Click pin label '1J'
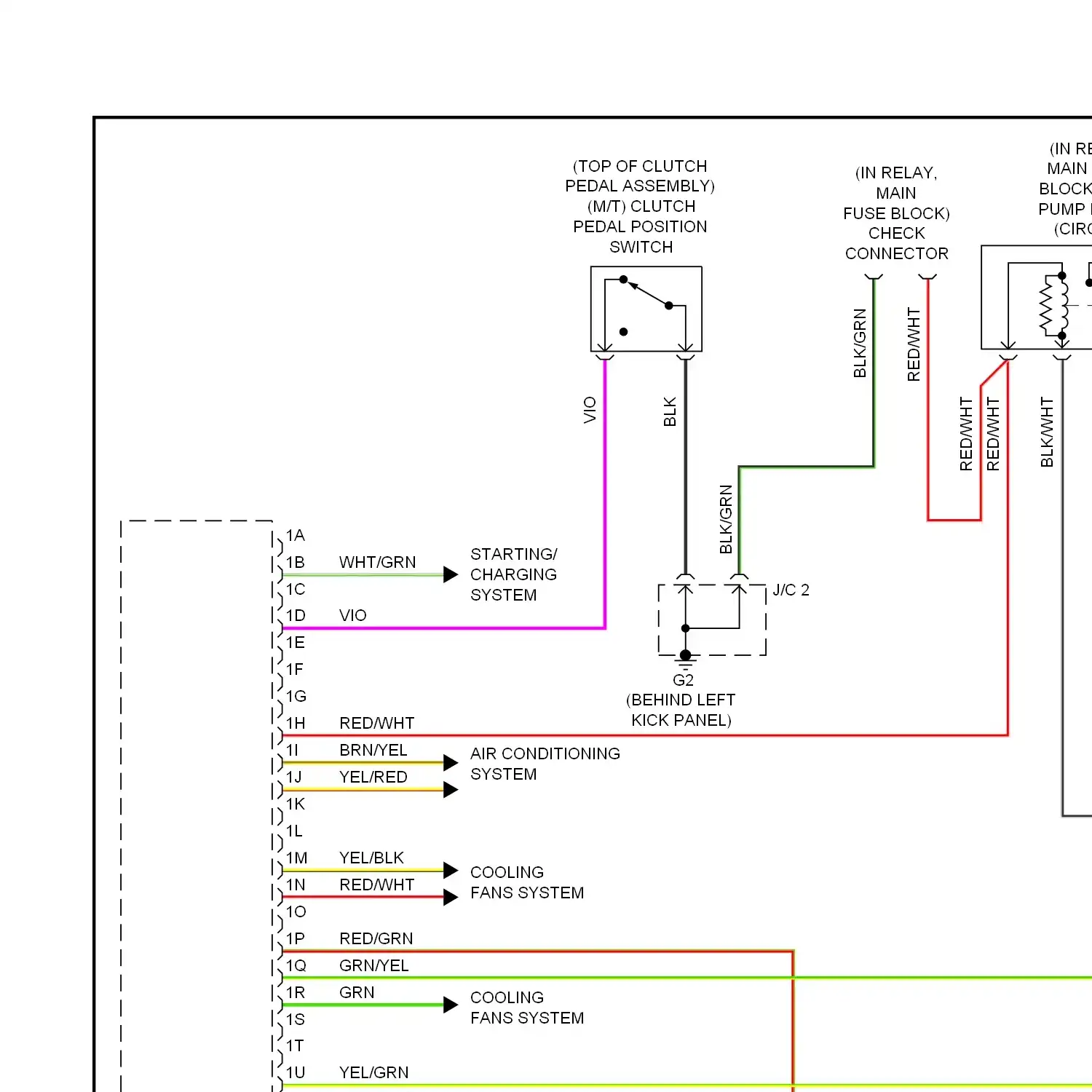 pos(293,777)
